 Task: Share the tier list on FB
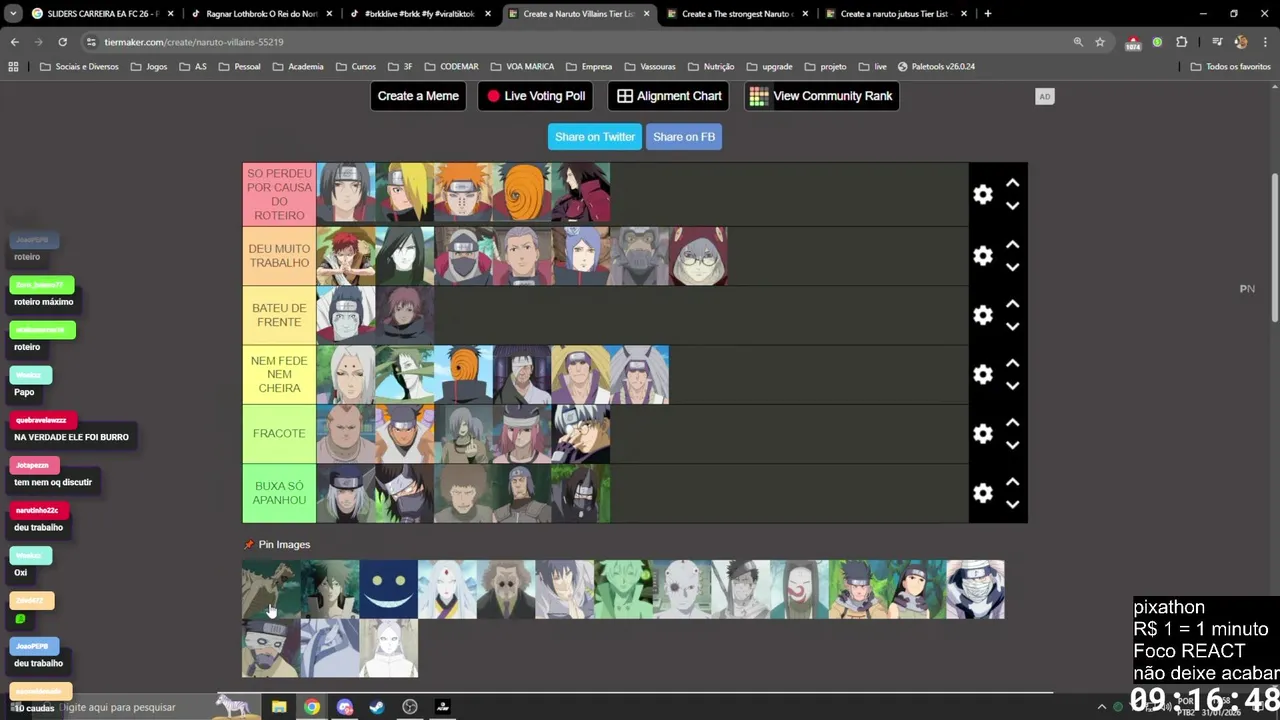[684, 137]
